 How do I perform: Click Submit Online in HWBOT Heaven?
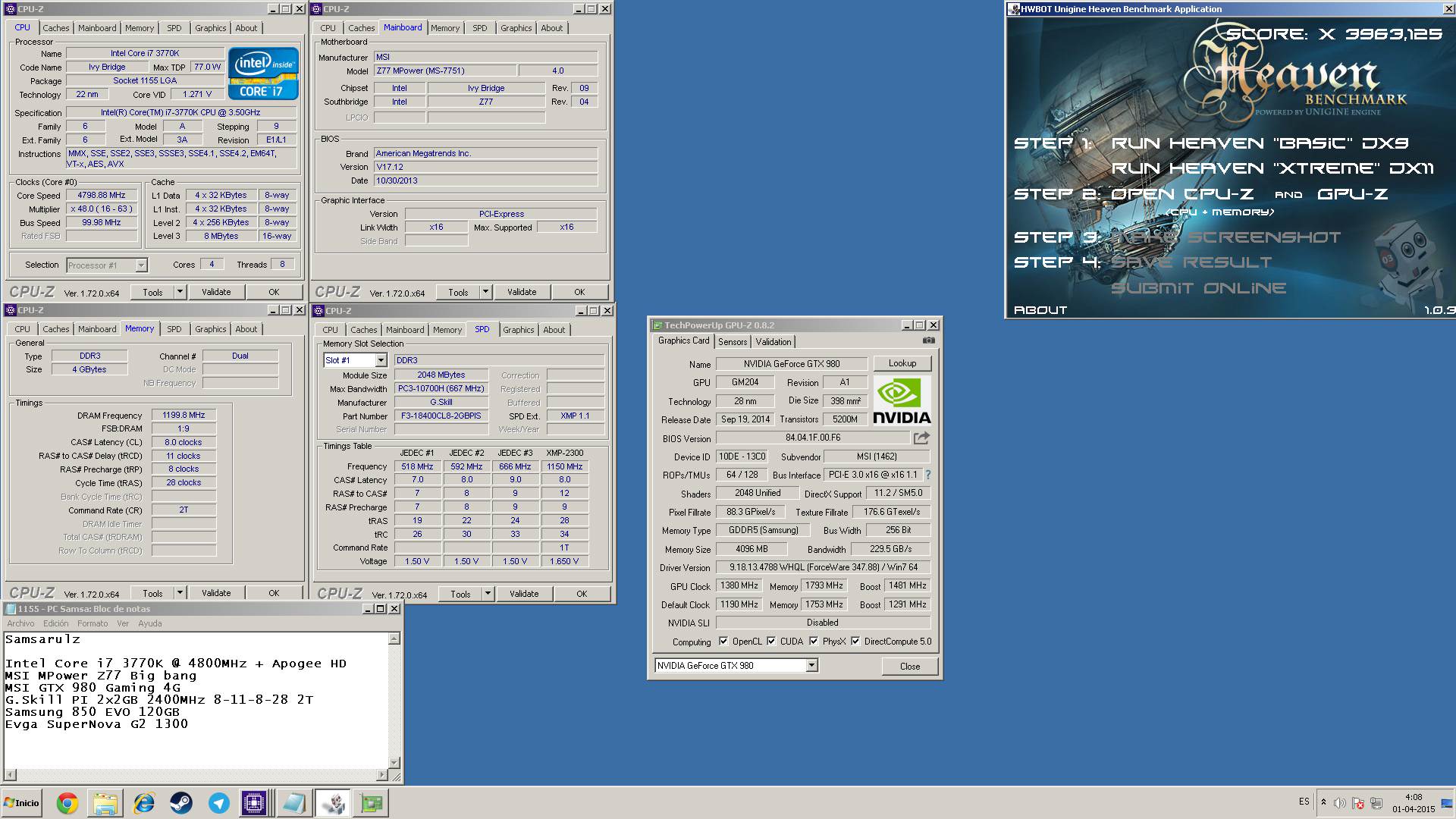(x=1198, y=288)
